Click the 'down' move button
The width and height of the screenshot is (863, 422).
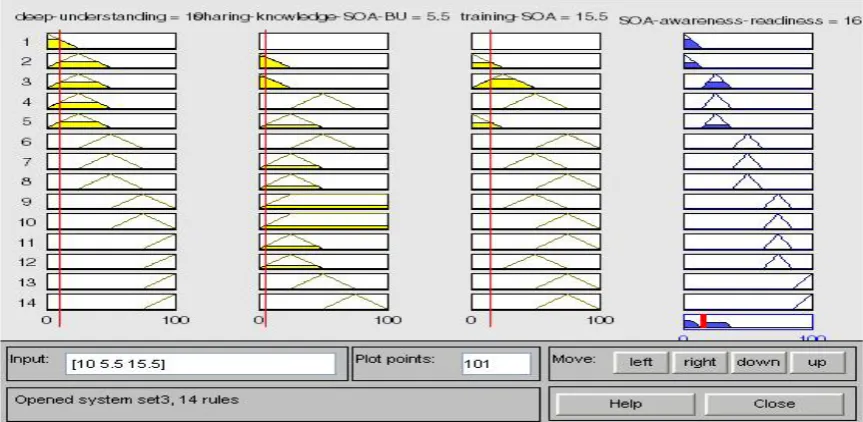coord(758,362)
